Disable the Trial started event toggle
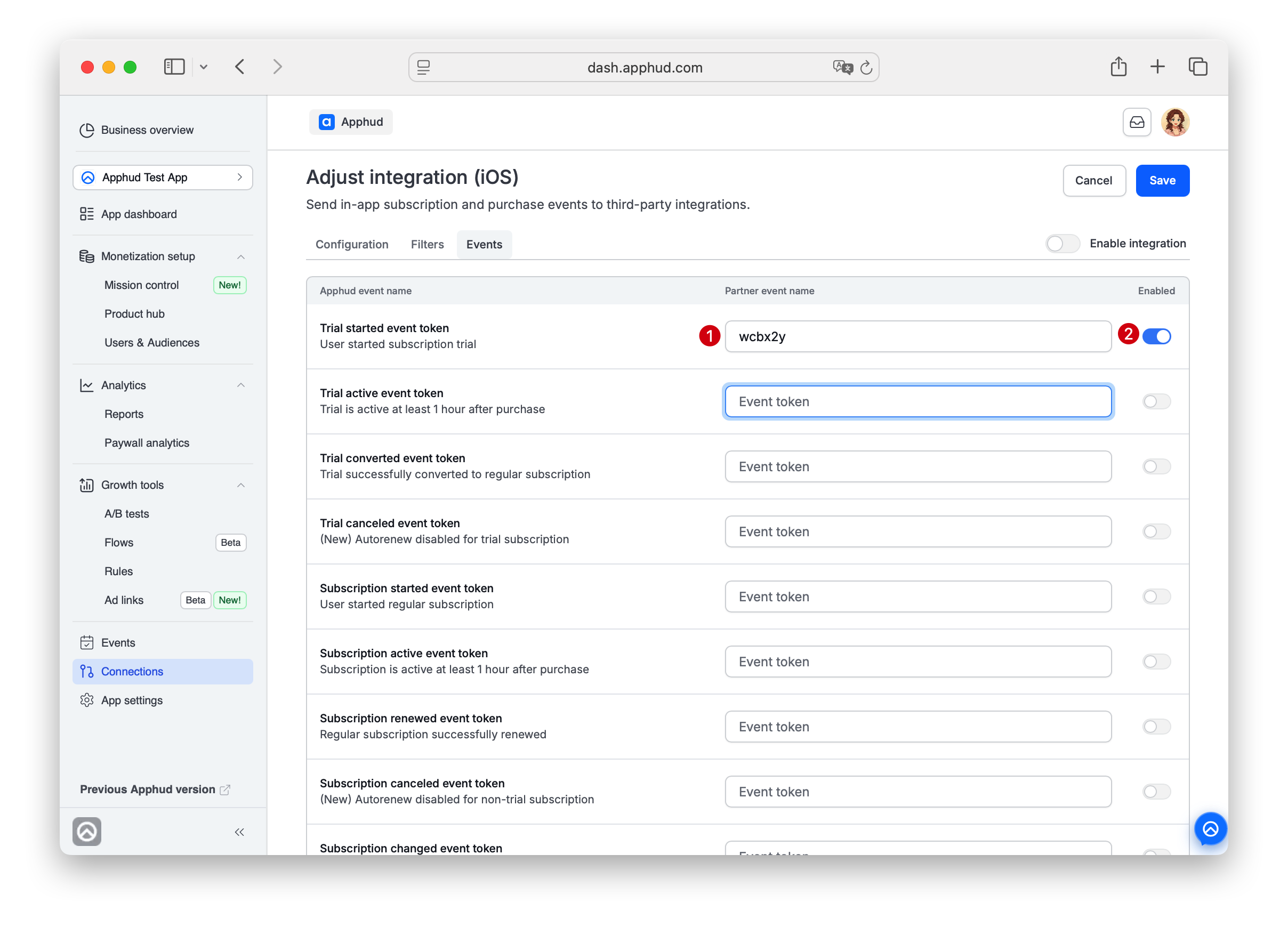Viewport: 1288px width, 935px height. [x=1156, y=337]
